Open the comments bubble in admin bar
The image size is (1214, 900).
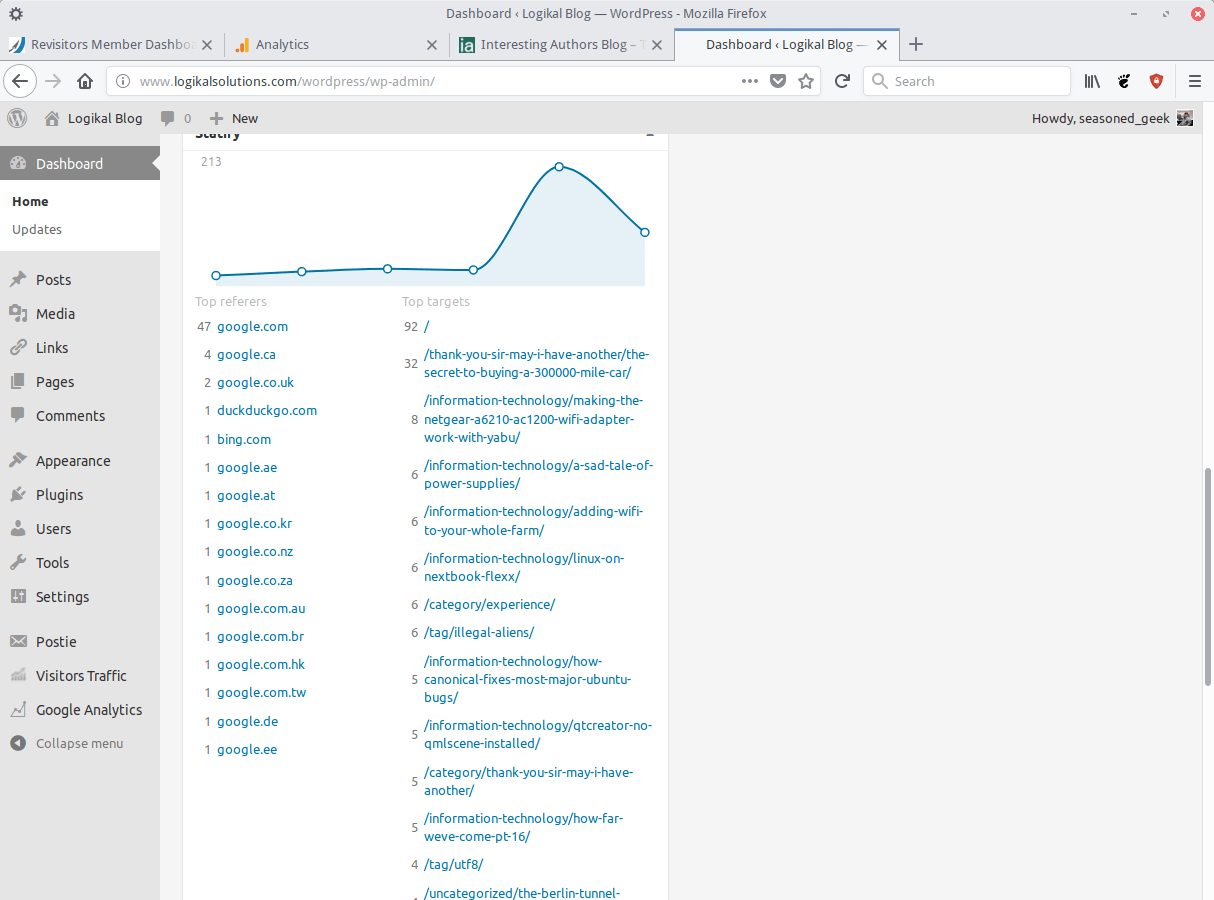[x=175, y=118]
